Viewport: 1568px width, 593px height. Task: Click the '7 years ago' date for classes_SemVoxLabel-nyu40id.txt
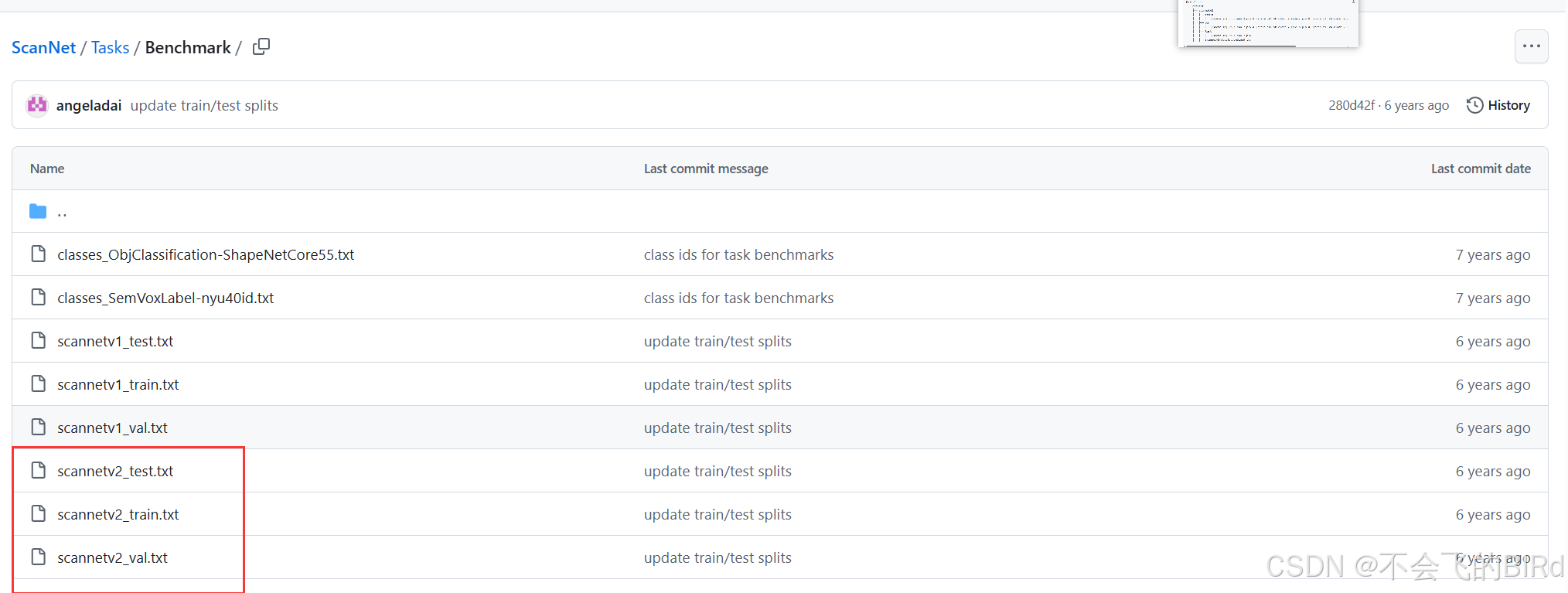(x=1493, y=298)
